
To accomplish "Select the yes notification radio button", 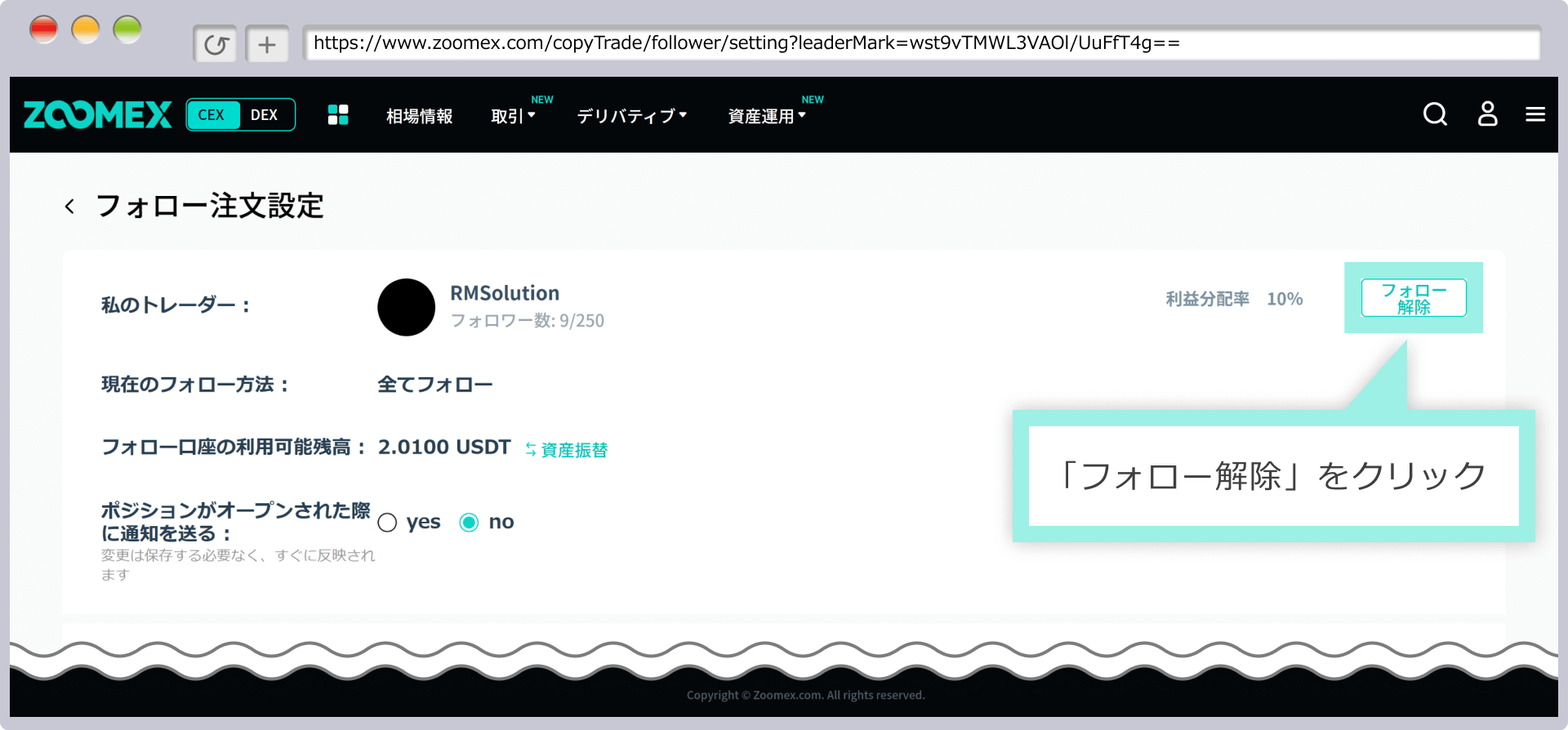I will (387, 523).
